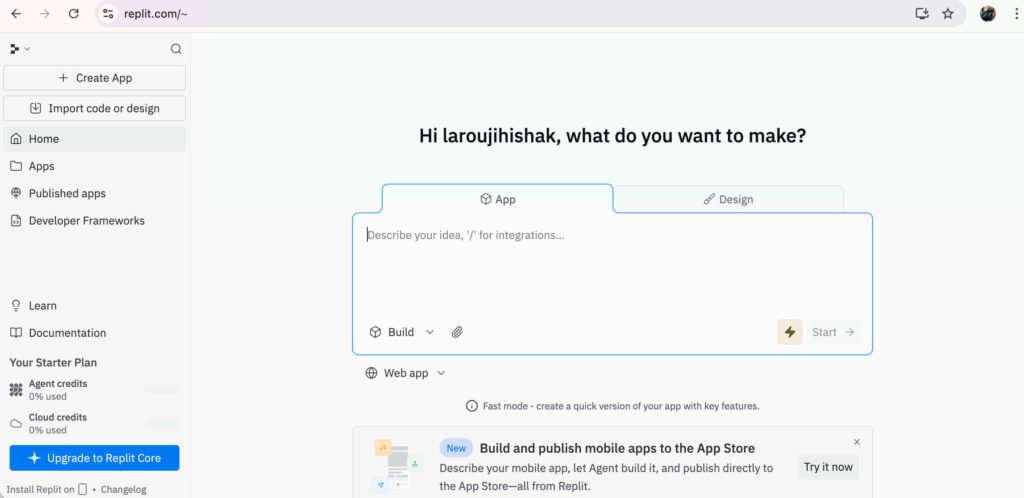Click the Upgrade to Replit Core button
This screenshot has height=498, width=1024.
[94, 458]
